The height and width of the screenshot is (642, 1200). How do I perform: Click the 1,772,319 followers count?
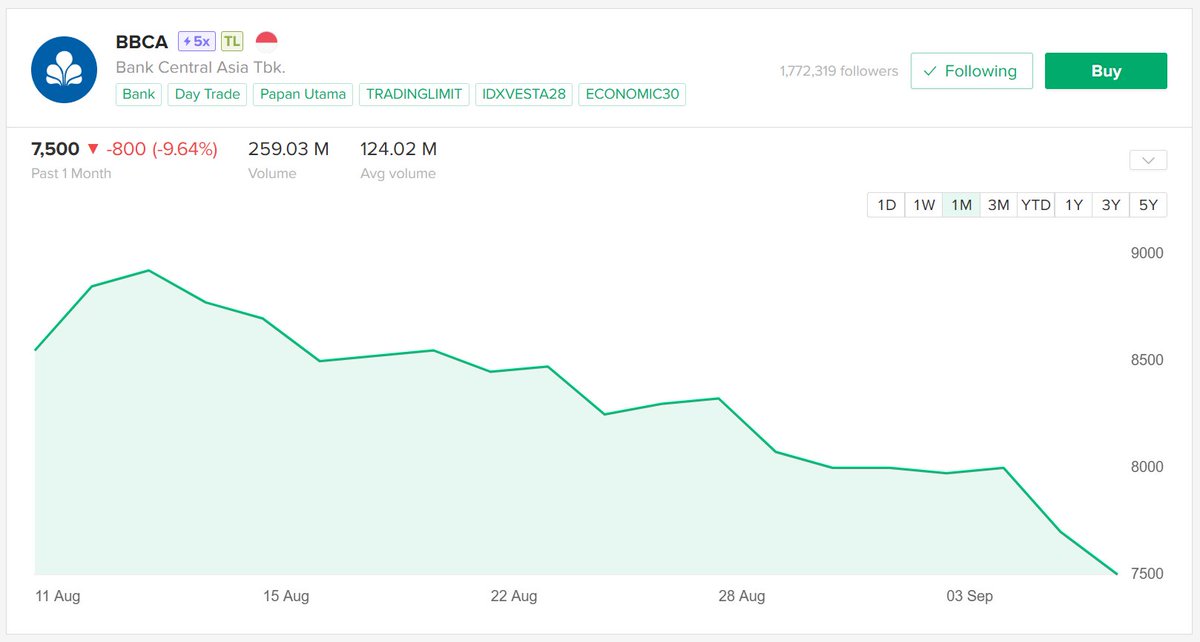(x=839, y=71)
